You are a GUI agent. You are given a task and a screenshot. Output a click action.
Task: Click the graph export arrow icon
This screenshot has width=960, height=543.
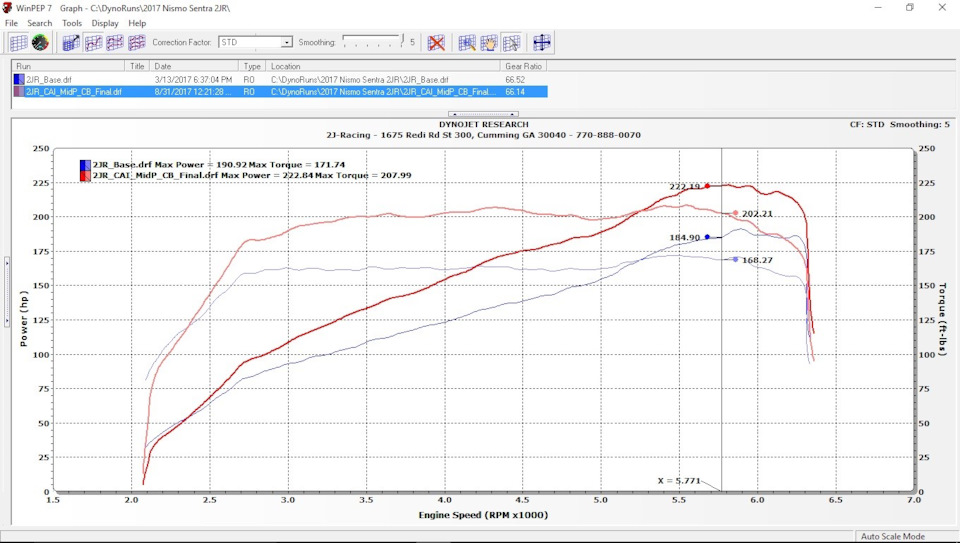[72, 42]
